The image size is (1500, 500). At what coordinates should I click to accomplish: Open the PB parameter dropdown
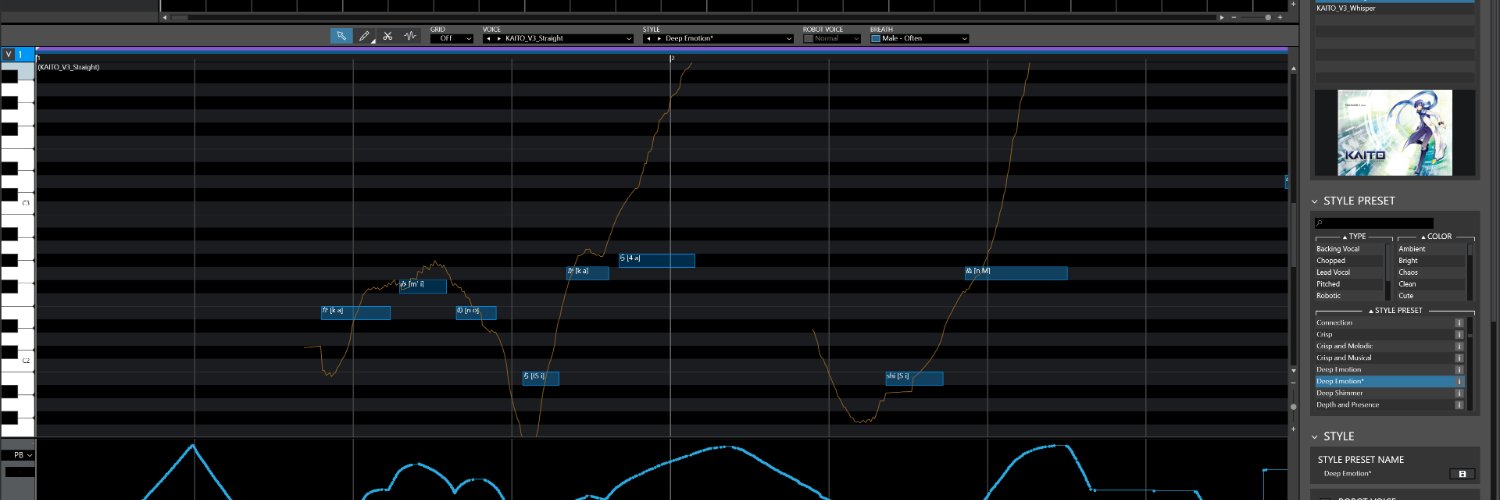(18, 455)
